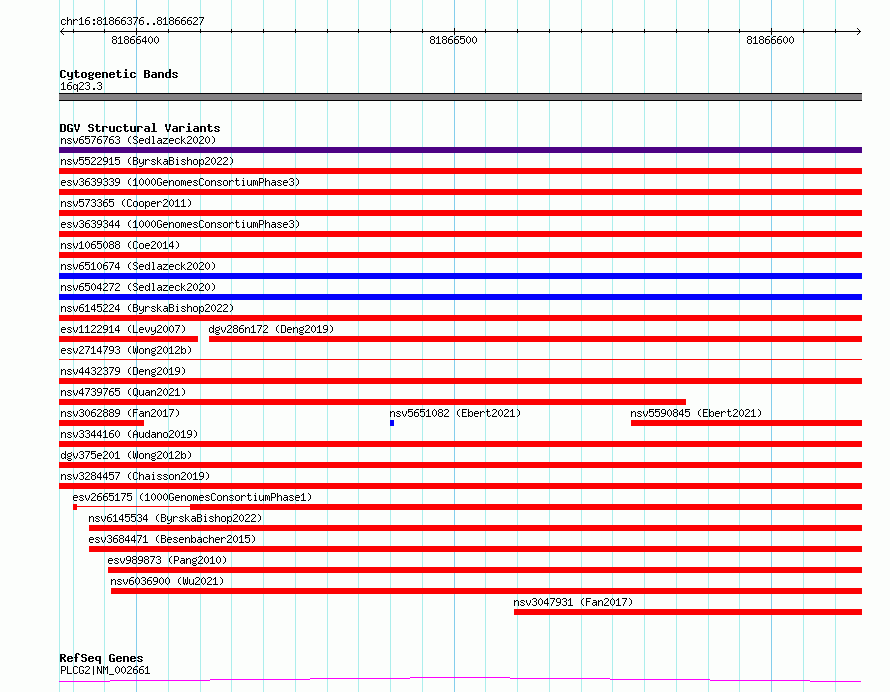Viewport: 890px width, 692px height.
Task: Click the 81866400 ruler position
Action: tap(136, 40)
